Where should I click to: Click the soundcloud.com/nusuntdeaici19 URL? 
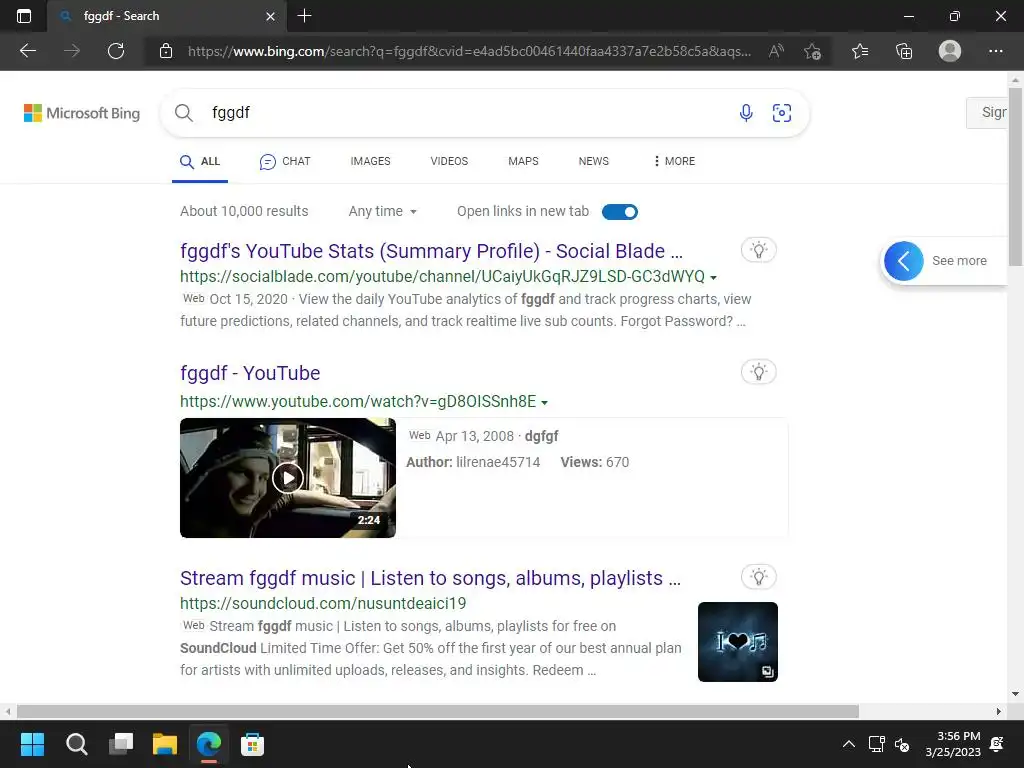pyautogui.click(x=323, y=603)
